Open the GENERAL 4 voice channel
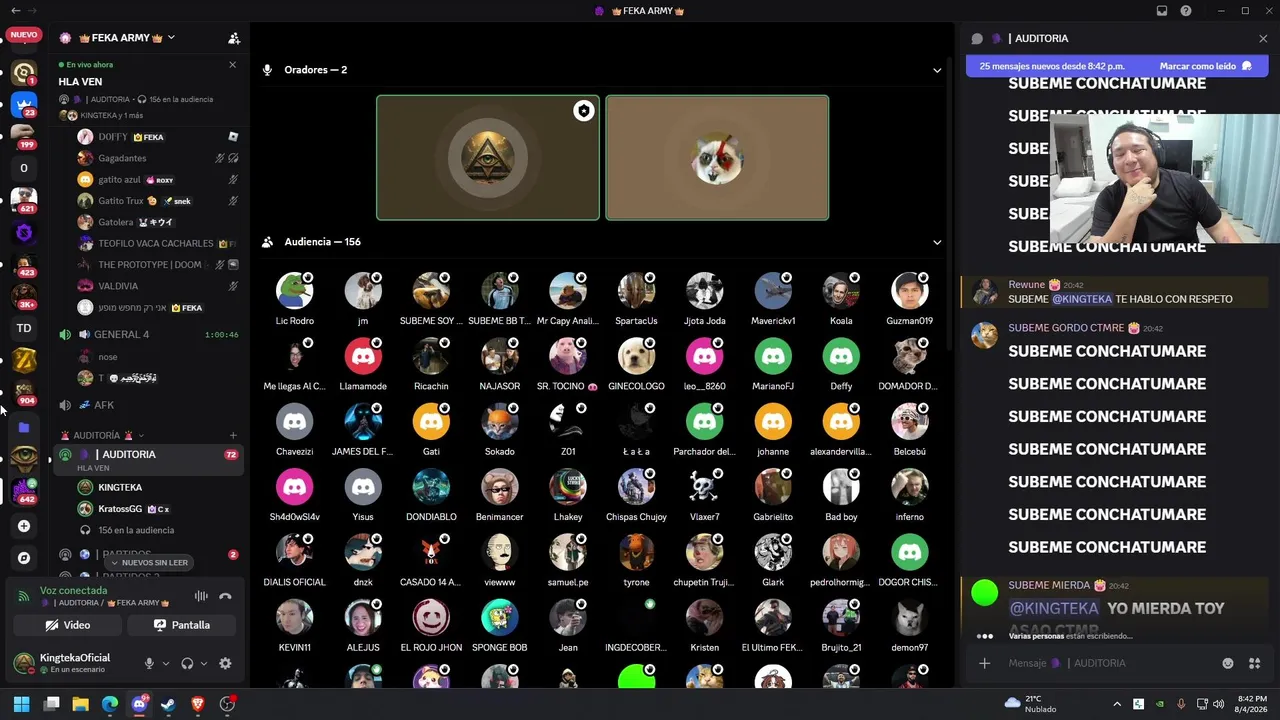Screen dimensions: 1280x720 point(148,334)
